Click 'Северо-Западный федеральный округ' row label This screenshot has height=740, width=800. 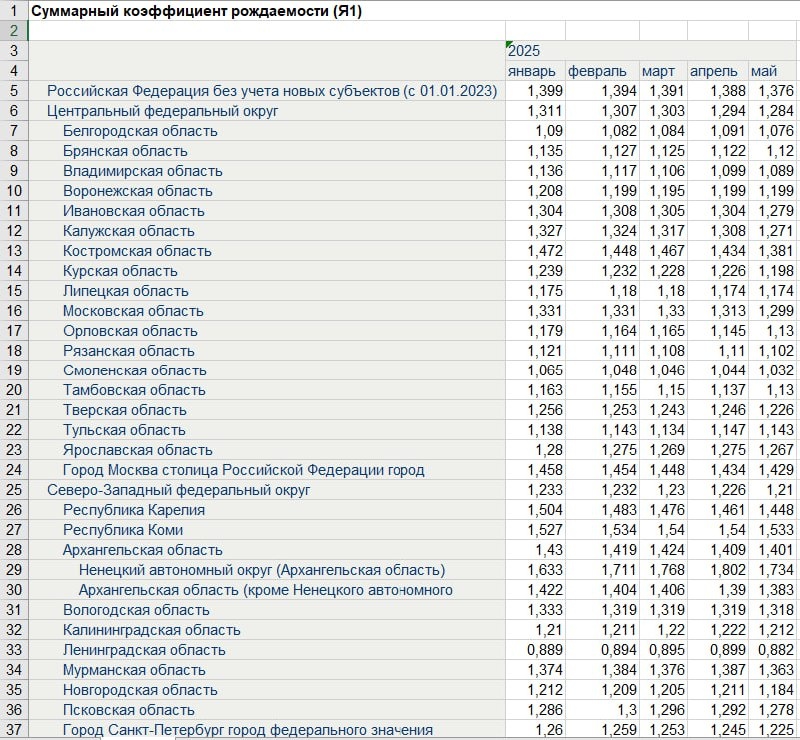[x=179, y=490]
